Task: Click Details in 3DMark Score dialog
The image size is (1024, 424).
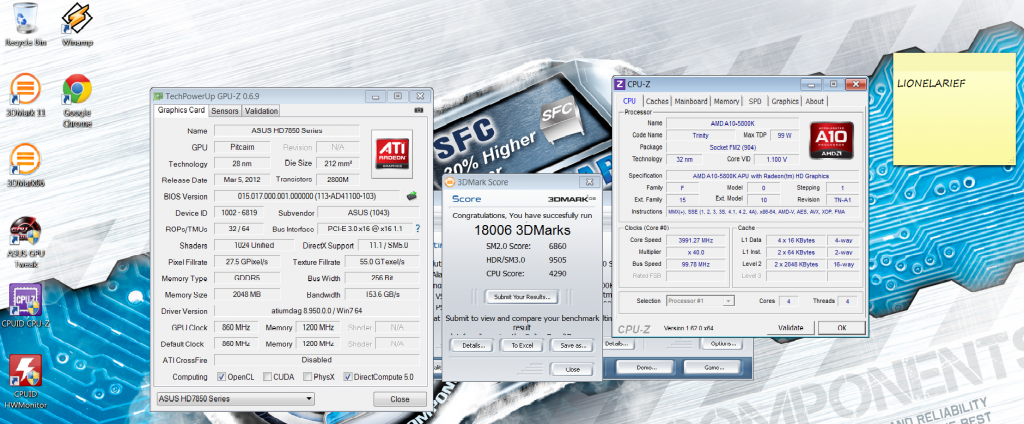Action: (471, 345)
